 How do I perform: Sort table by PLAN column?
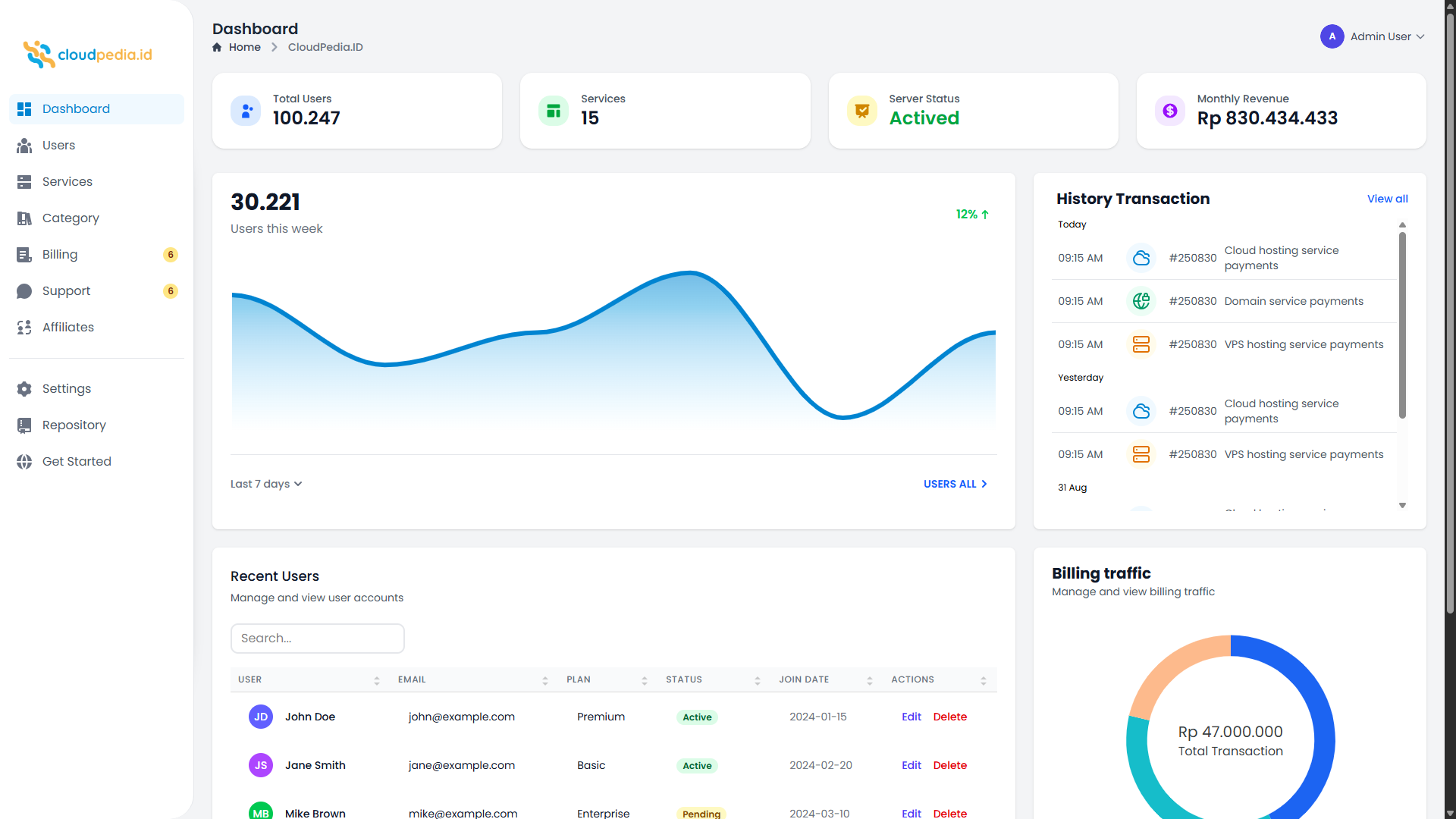(607, 679)
